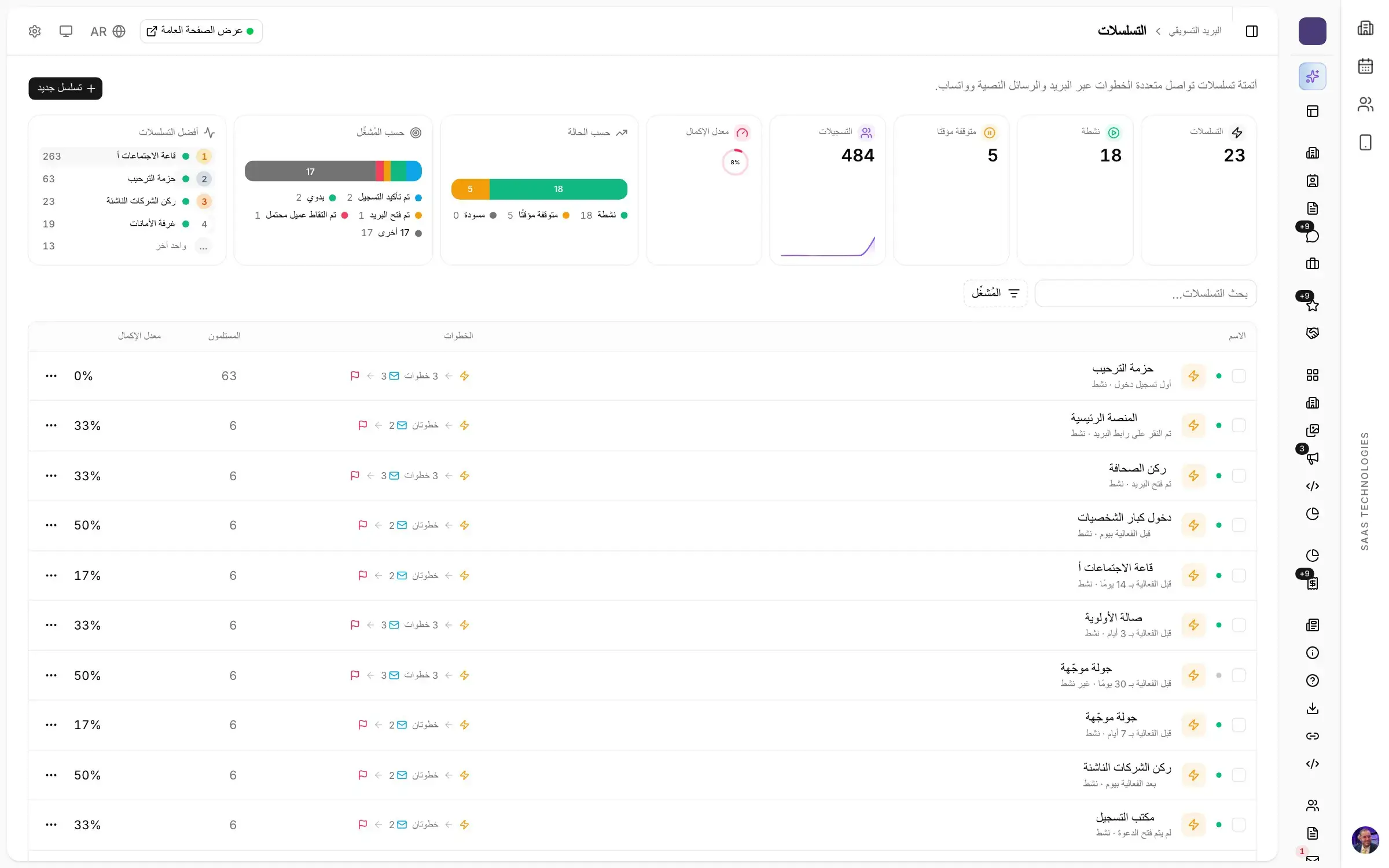The height and width of the screenshot is (868, 1389).
Task: Check the المنصة الرئيسية row checkbox
Action: coord(1239,425)
